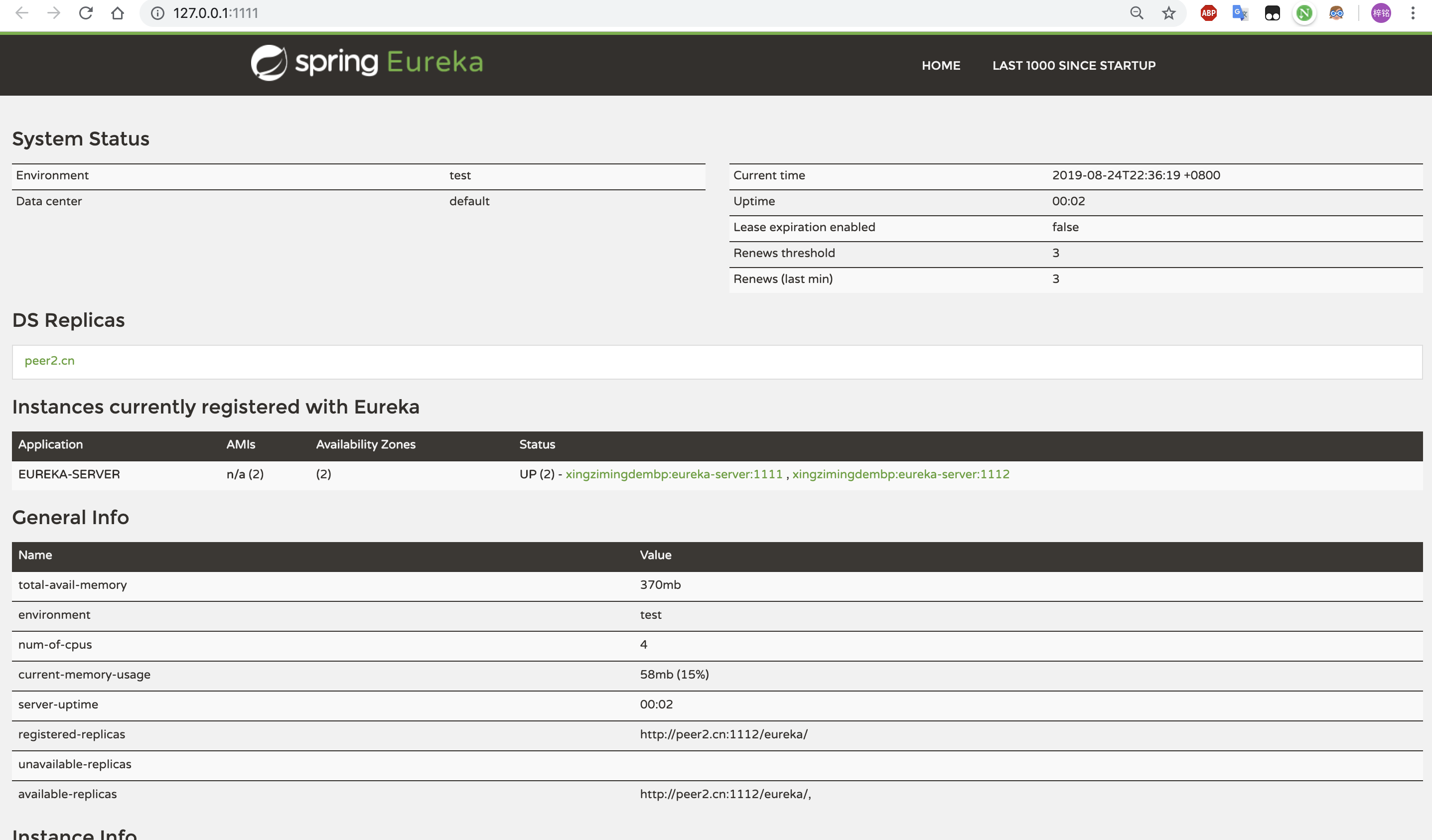Select the 58mb (15%) value
1432x840 pixels.
pos(675,675)
